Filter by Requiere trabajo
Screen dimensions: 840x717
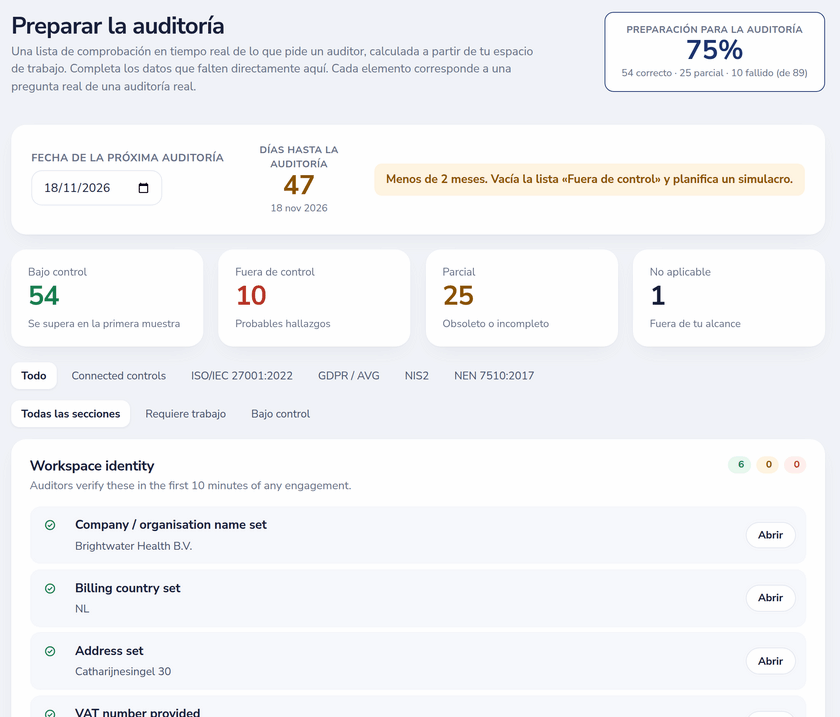point(185,414)
